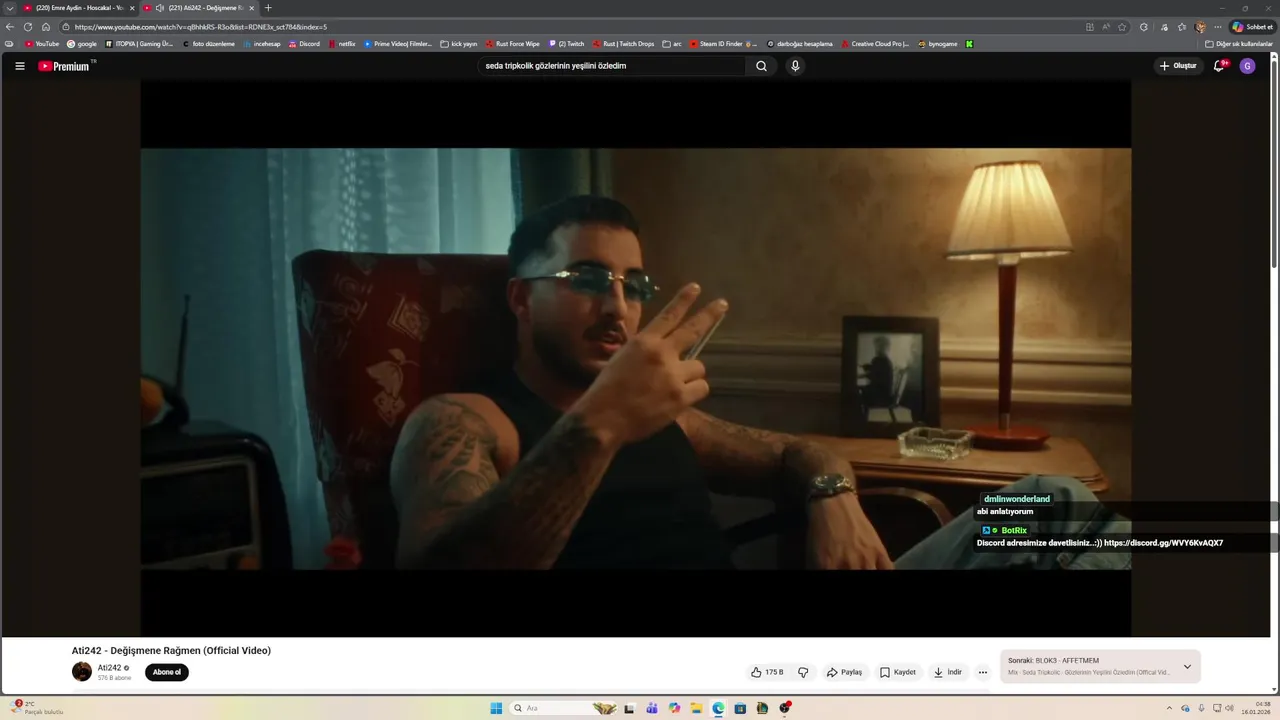Open the Windows Start menu
Screen dimensions: 1280x720
(496, 708)
